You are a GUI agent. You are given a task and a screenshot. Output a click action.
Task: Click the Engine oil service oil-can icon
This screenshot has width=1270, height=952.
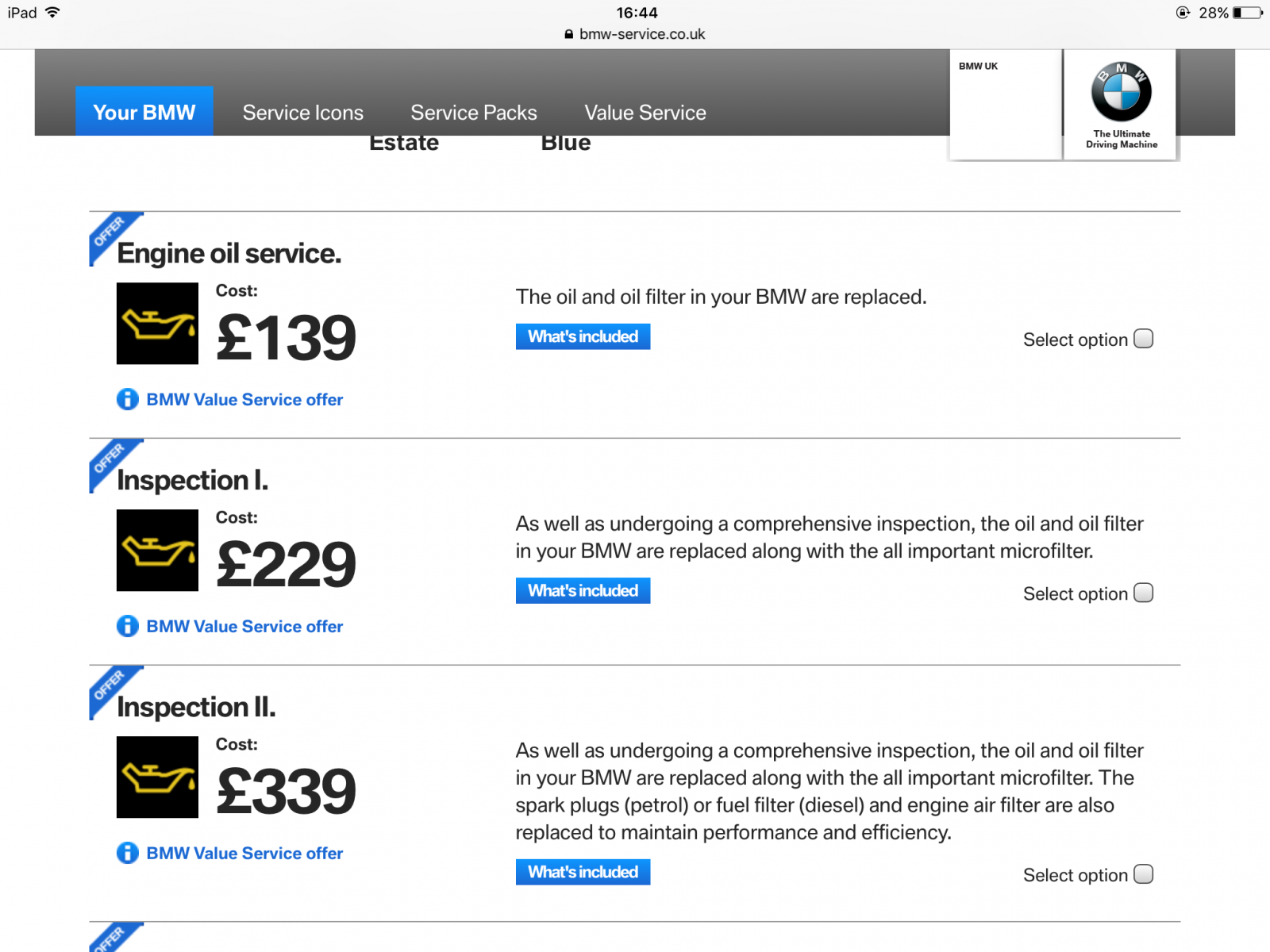(157, 324)
